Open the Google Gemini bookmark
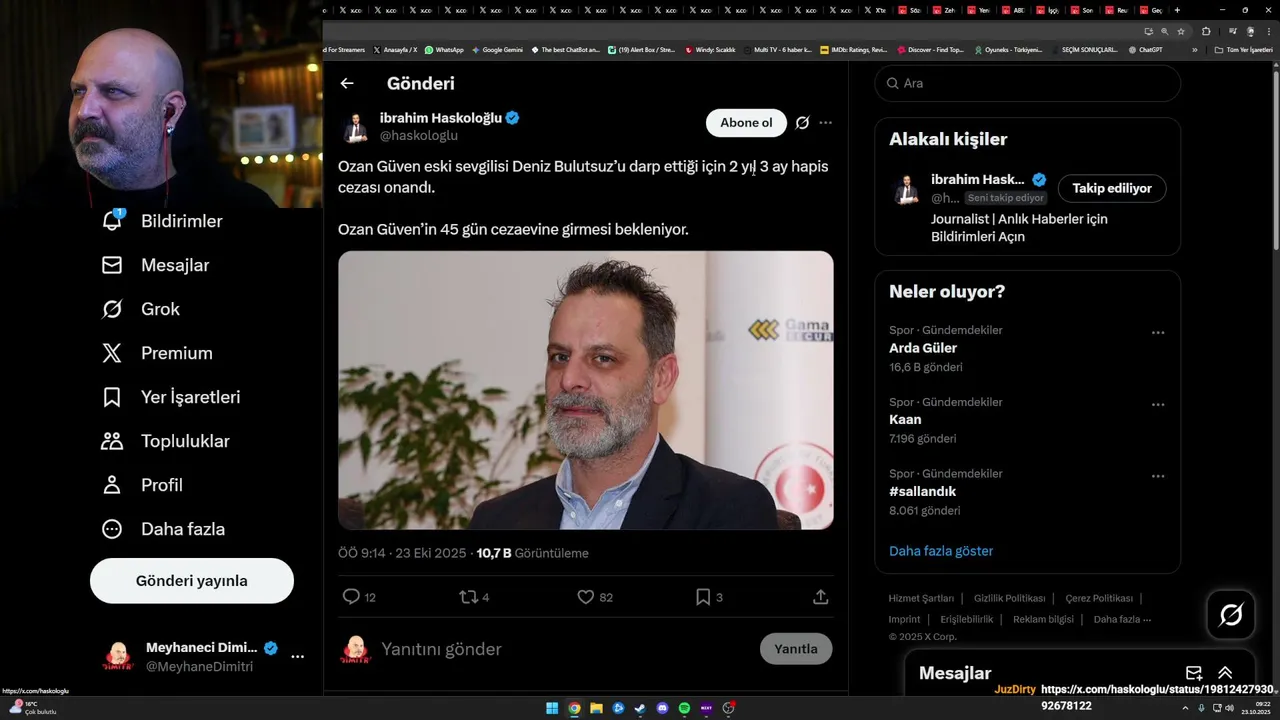The width and height of the screenshot is (1280, 720). point(497,49)
